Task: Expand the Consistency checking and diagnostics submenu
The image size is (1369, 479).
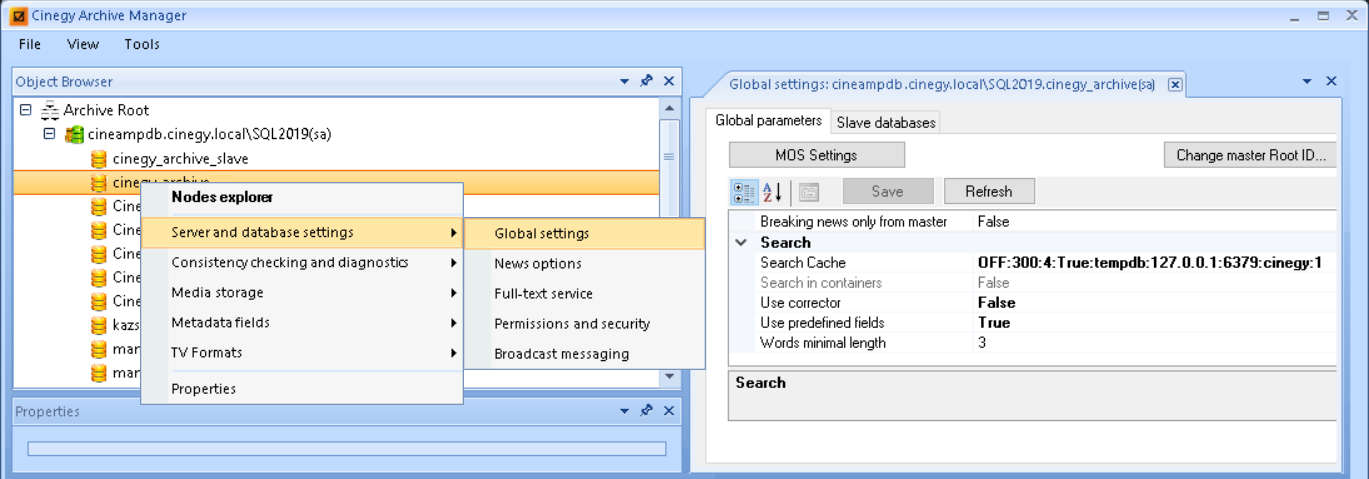Action: point(454,263)
